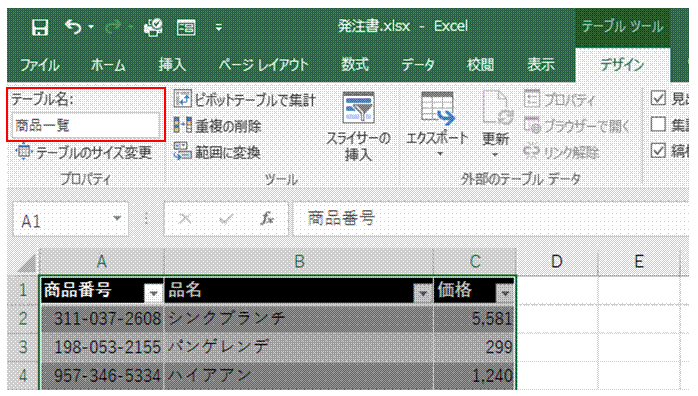Open the 品名 filter dropdown
The image size is (698, 396).
click(x=423, y=293)
